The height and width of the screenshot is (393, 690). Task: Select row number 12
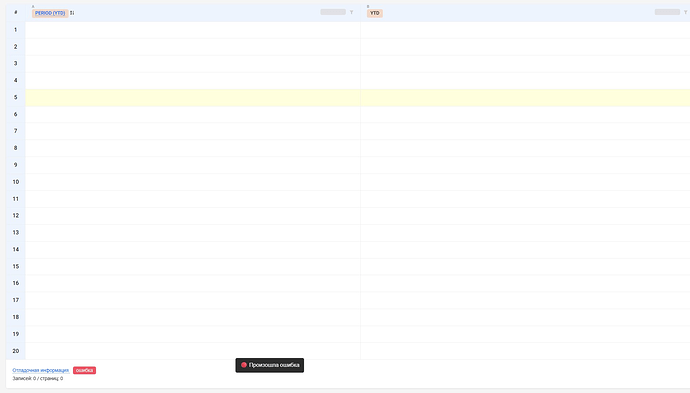tap(16, 216)
